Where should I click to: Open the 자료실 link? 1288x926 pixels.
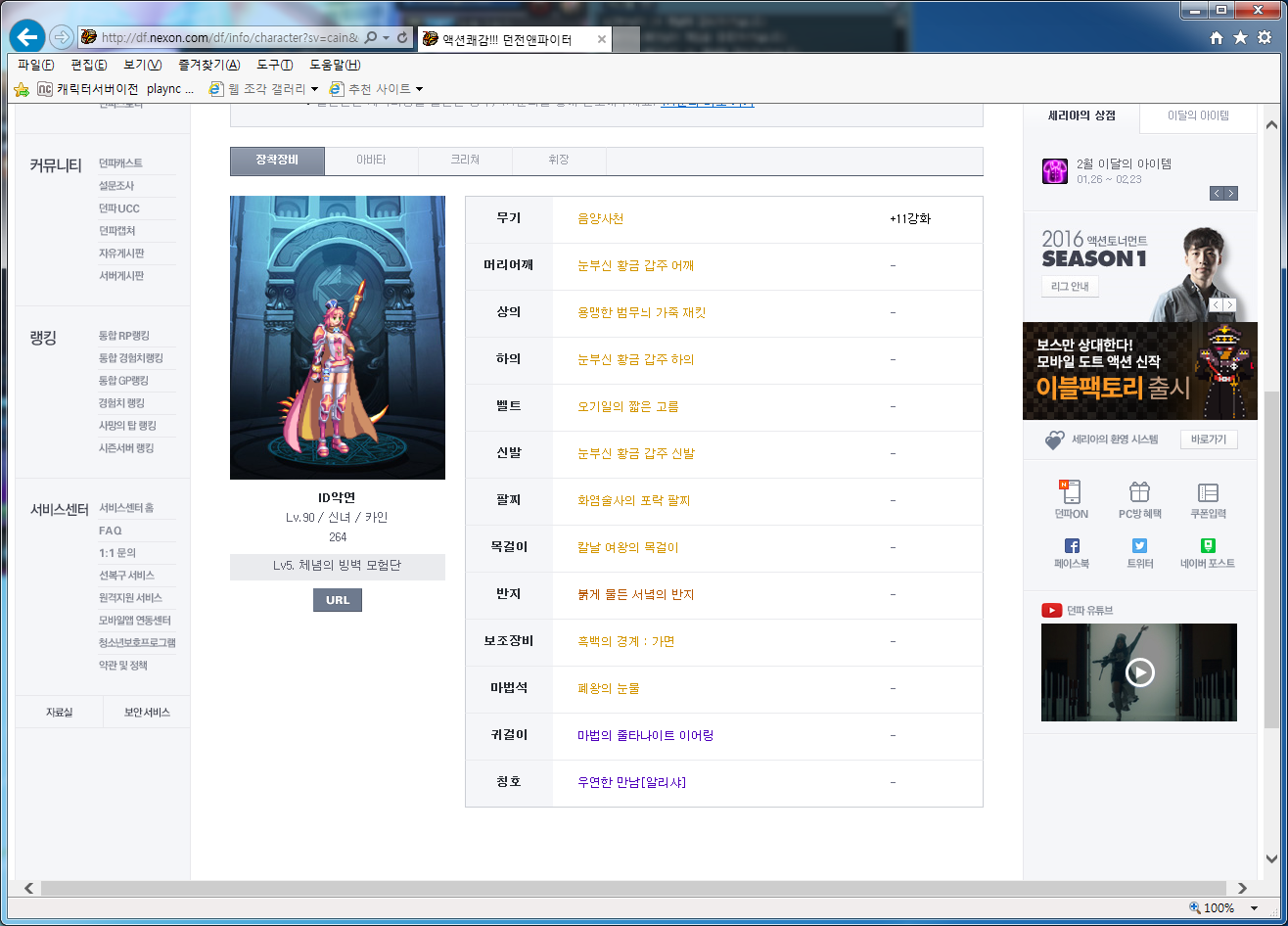59,713
